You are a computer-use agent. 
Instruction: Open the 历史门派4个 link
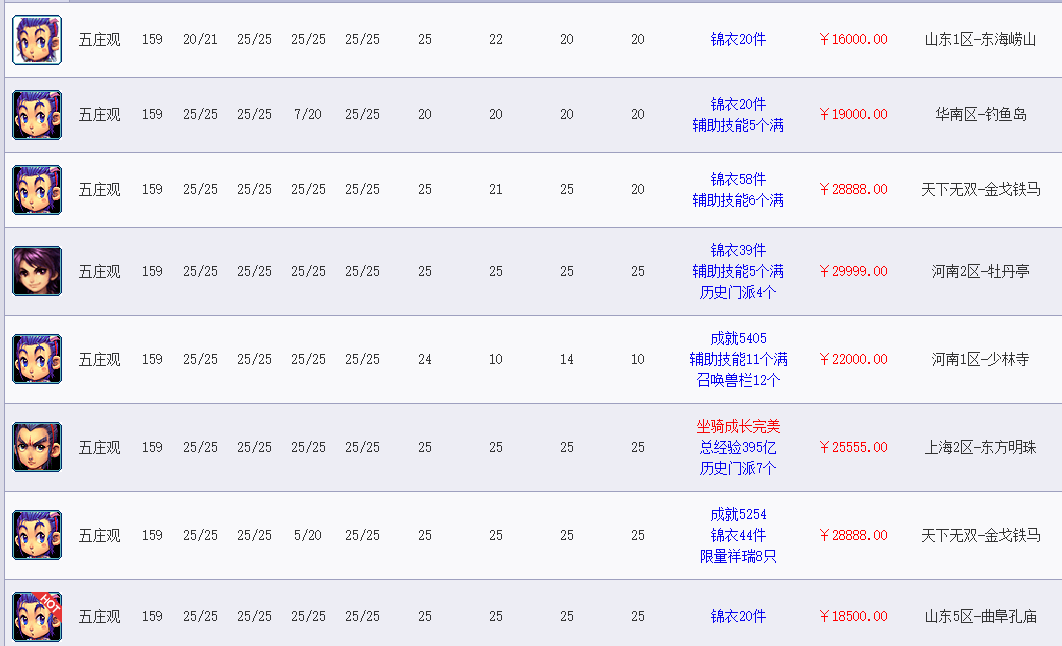pos(738,292)
